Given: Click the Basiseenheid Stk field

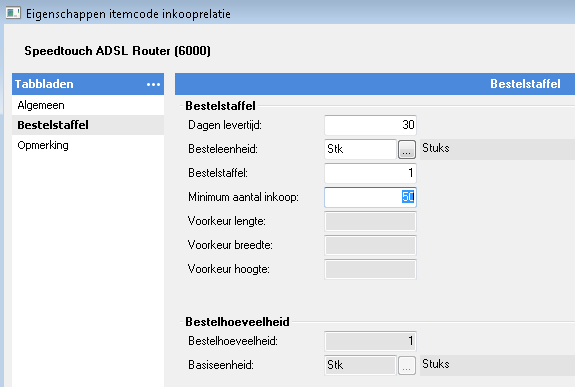Looking at the screenshot, I should (x=360, y=365).
